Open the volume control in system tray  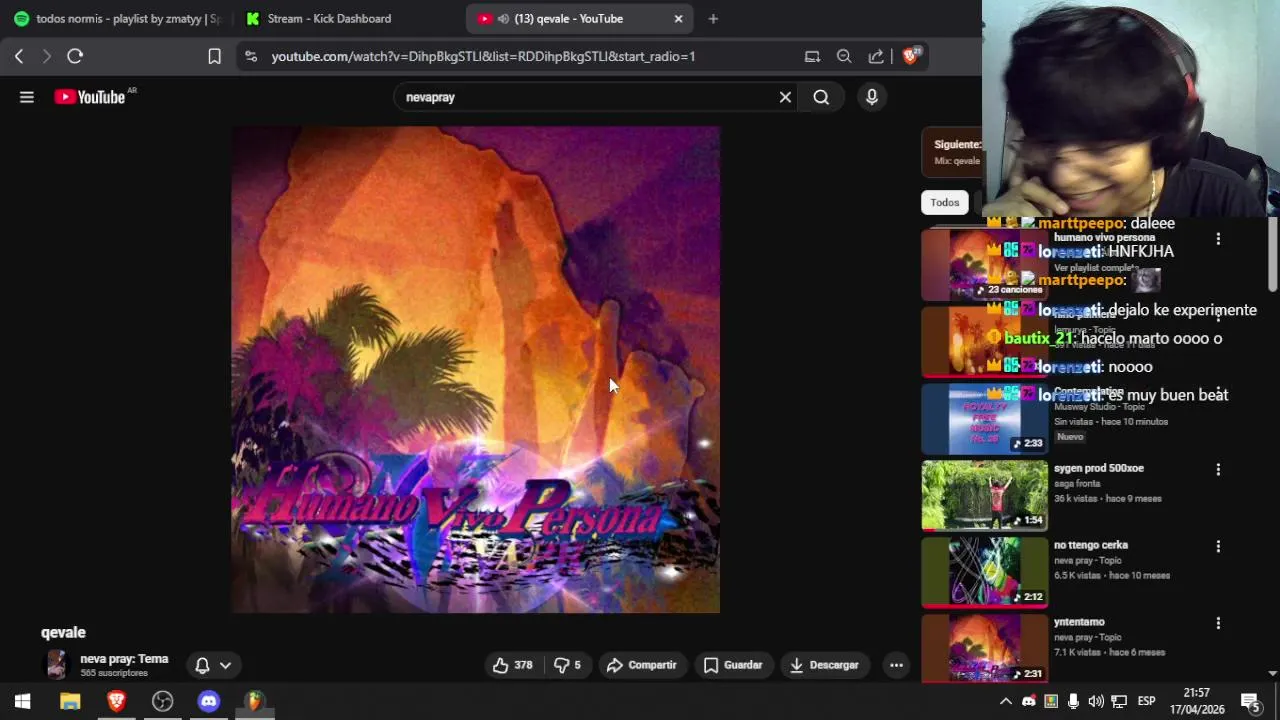click(x=1096, y=701)
